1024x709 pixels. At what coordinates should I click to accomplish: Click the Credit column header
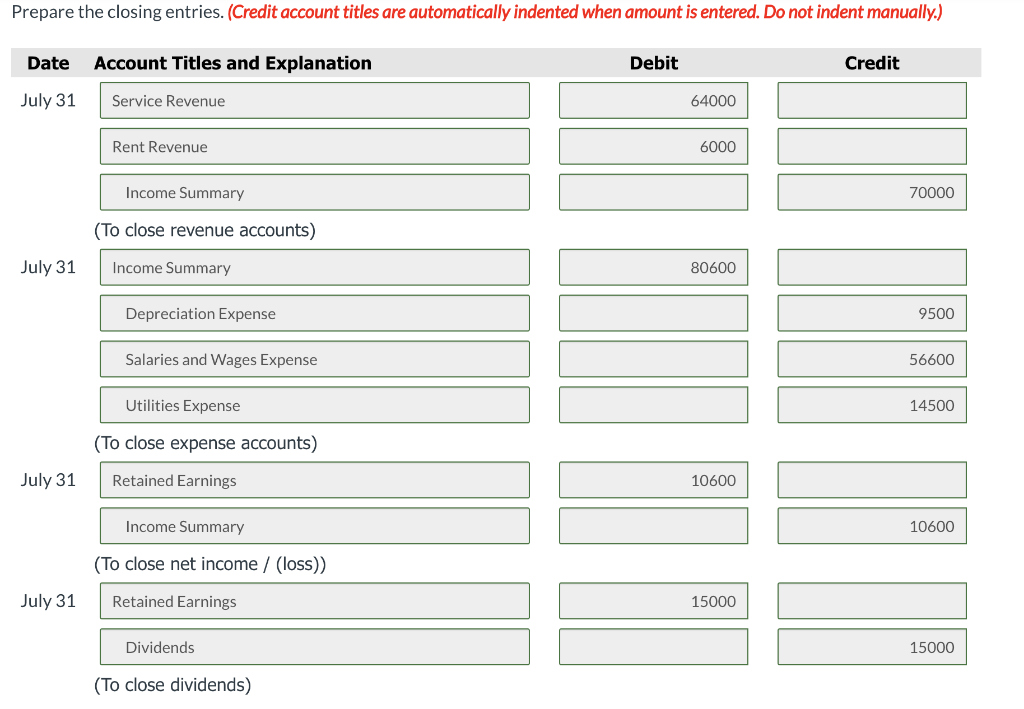872,63
